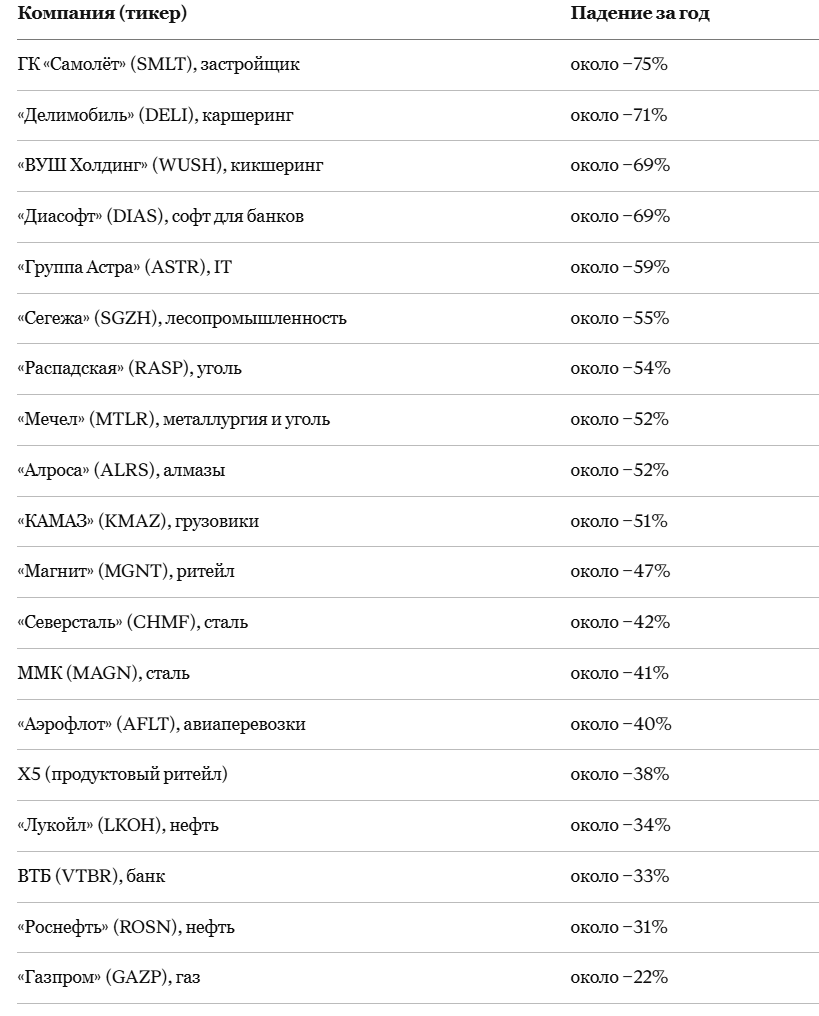Select the «Делимобиль» (DELI) каршеринг row
Image resolution: width=819 pixels, height=1016 pixels.
[x=418, y=115]
